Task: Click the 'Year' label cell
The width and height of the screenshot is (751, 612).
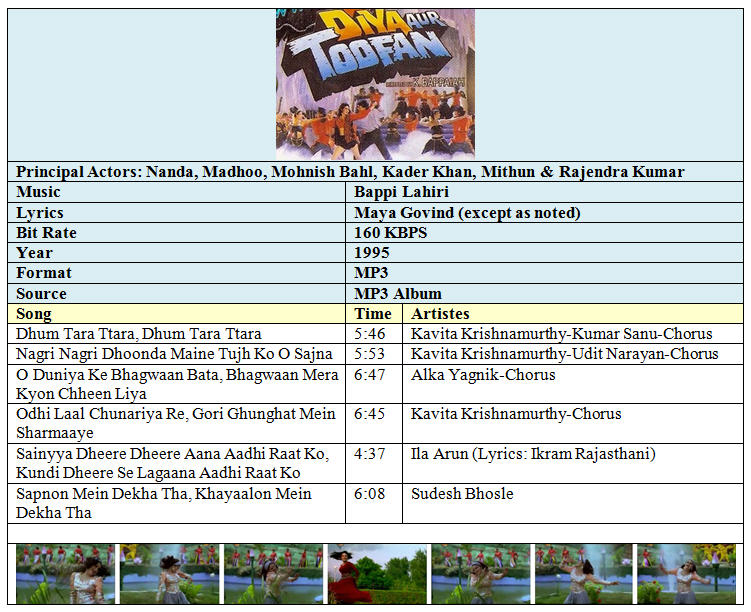Action: (x=176, y=253)
